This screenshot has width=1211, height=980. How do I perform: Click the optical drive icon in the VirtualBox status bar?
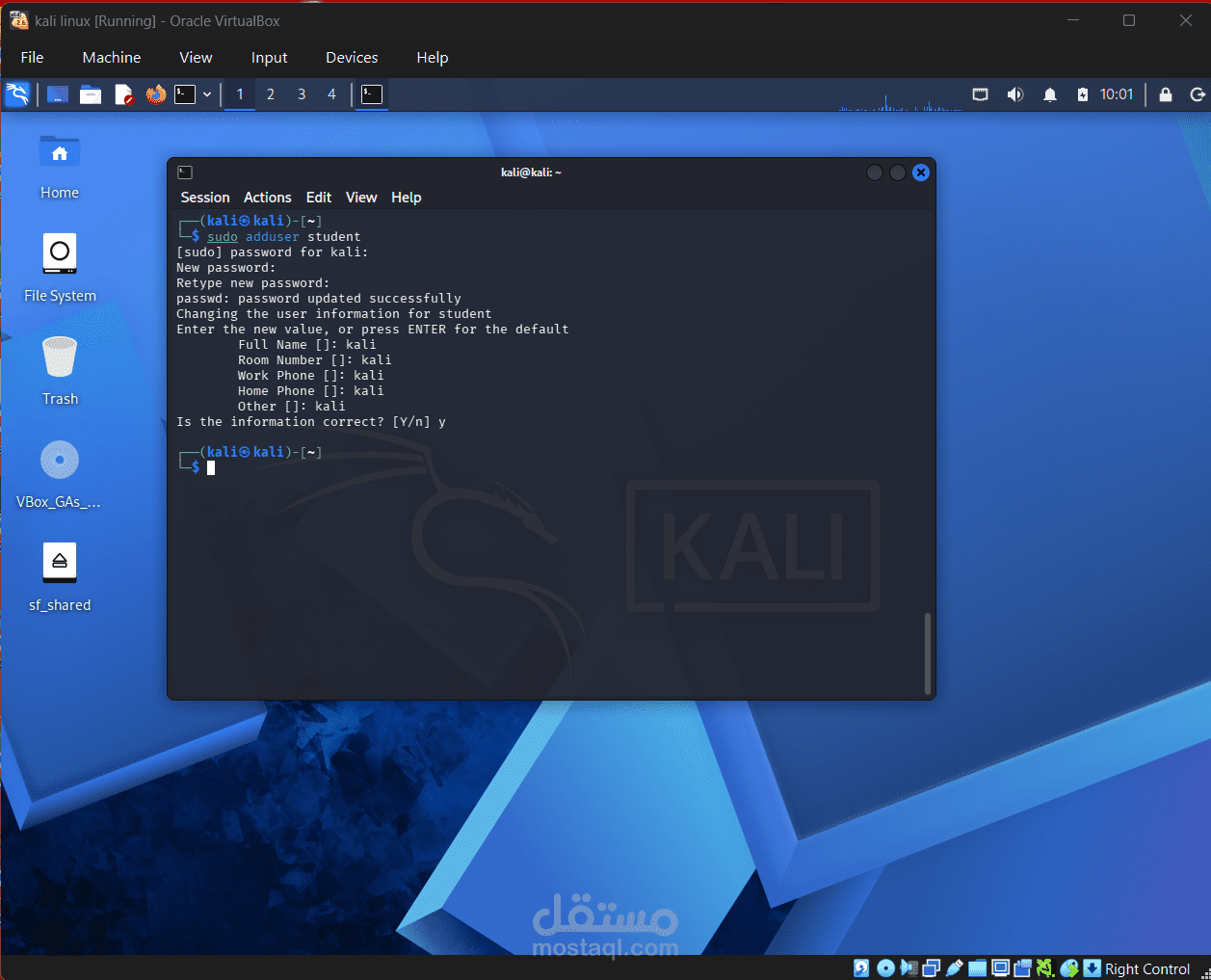point(885,968)
